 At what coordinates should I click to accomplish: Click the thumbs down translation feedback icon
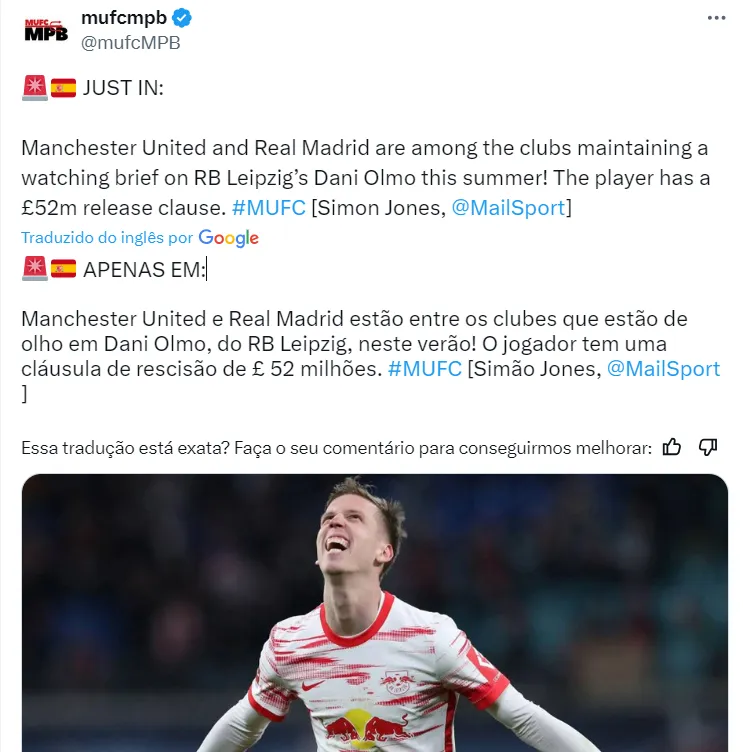pyautogui.click(x=708, y=447)
